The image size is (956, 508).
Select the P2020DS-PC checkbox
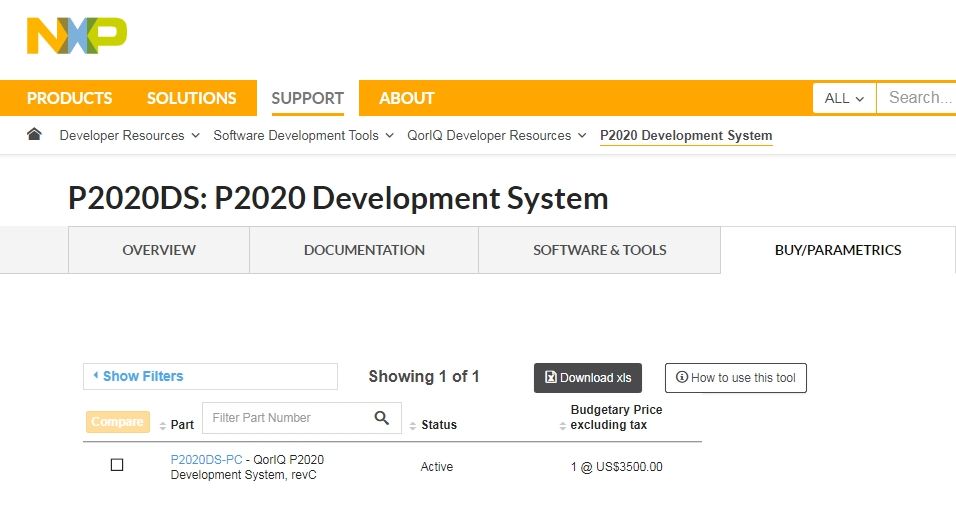[x=117, y=465]
